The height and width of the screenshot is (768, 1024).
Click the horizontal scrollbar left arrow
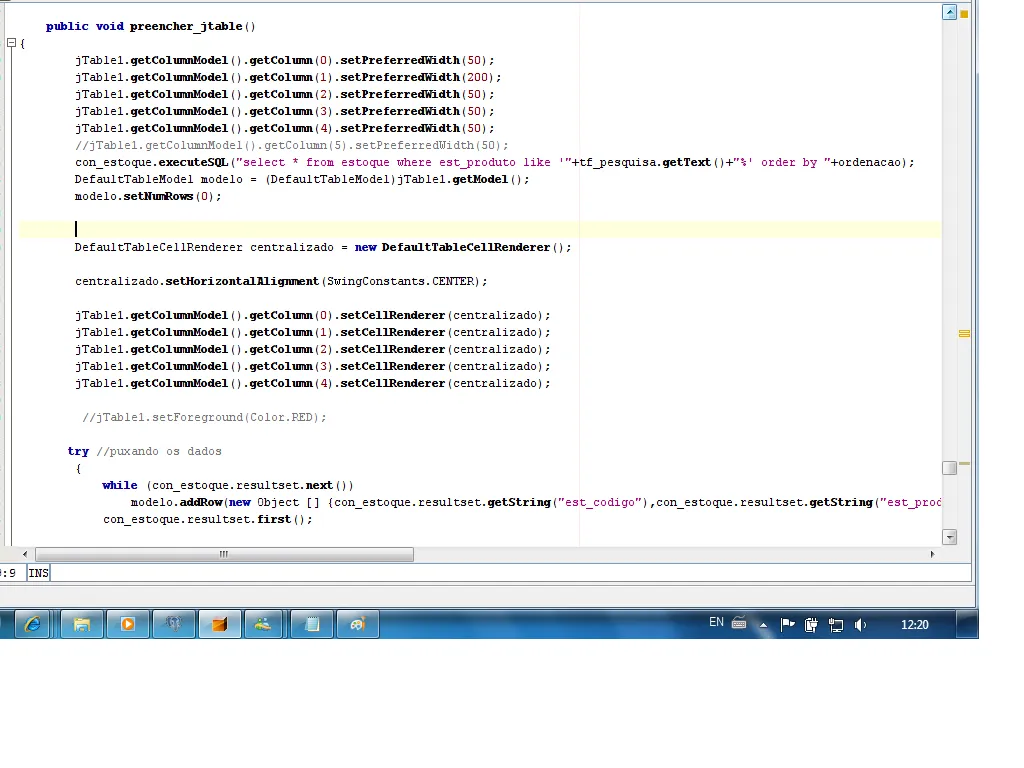[25, 554]
